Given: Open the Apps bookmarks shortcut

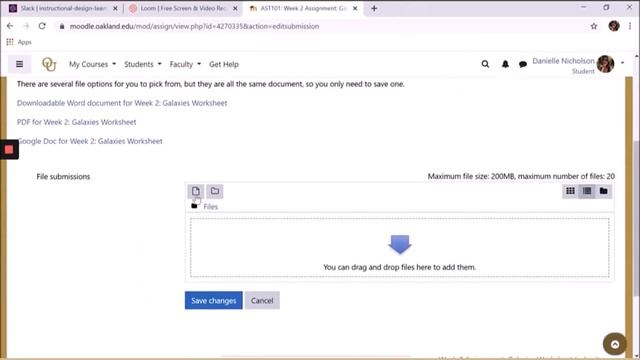Looking at the screenshot, I should (19, 42).
